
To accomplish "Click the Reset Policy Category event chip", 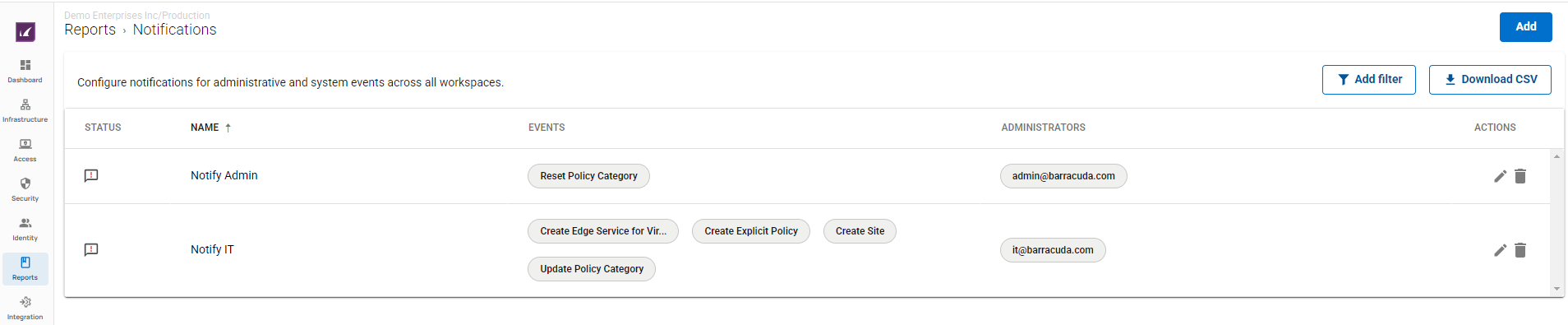I will pos(588,176).
